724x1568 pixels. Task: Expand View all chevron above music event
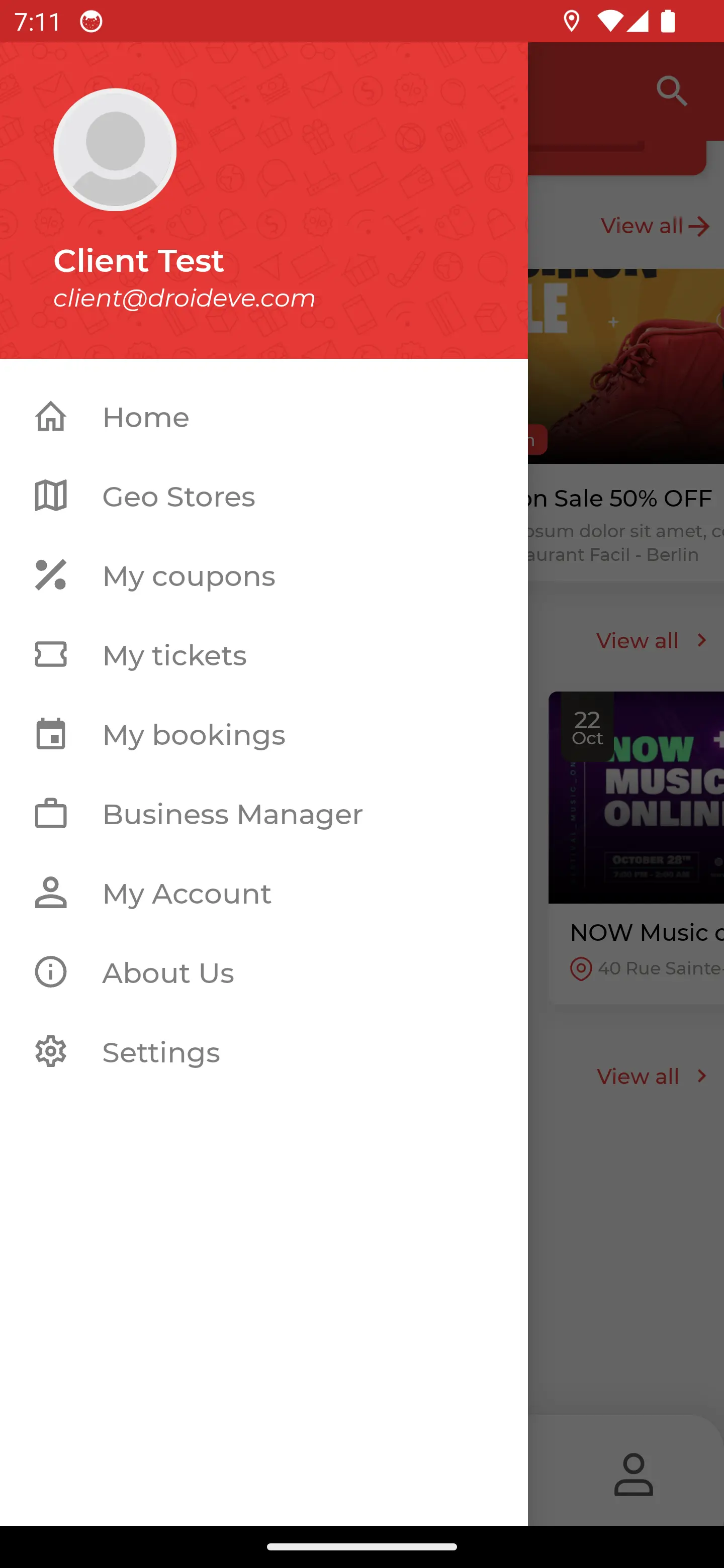tap(652, 640)
